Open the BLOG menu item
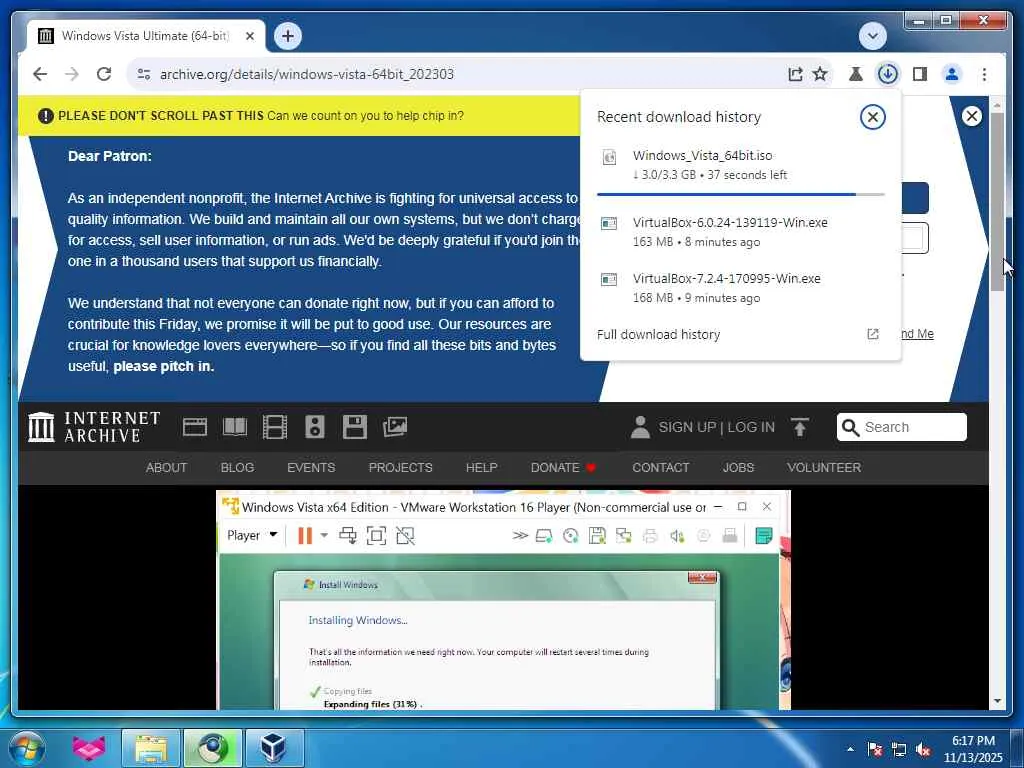This screenshot has height=768, width=1024. click(237, 468)
